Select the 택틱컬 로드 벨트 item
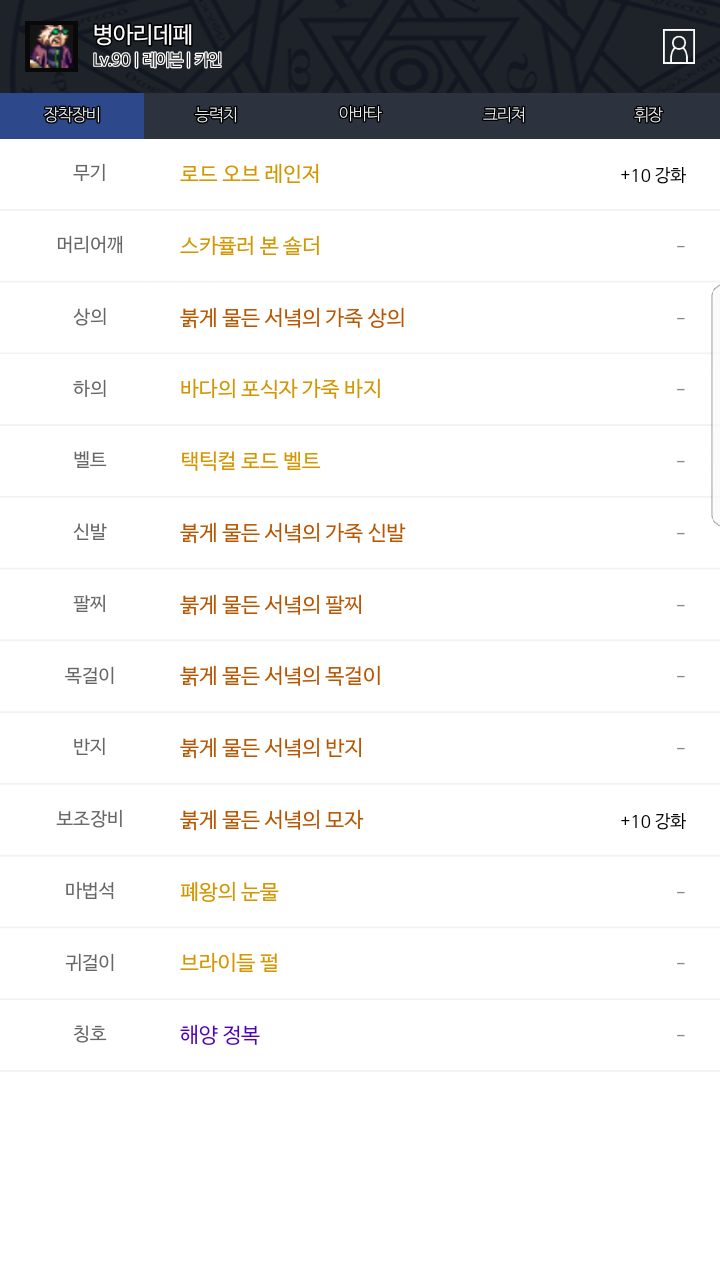 (250, 461)
